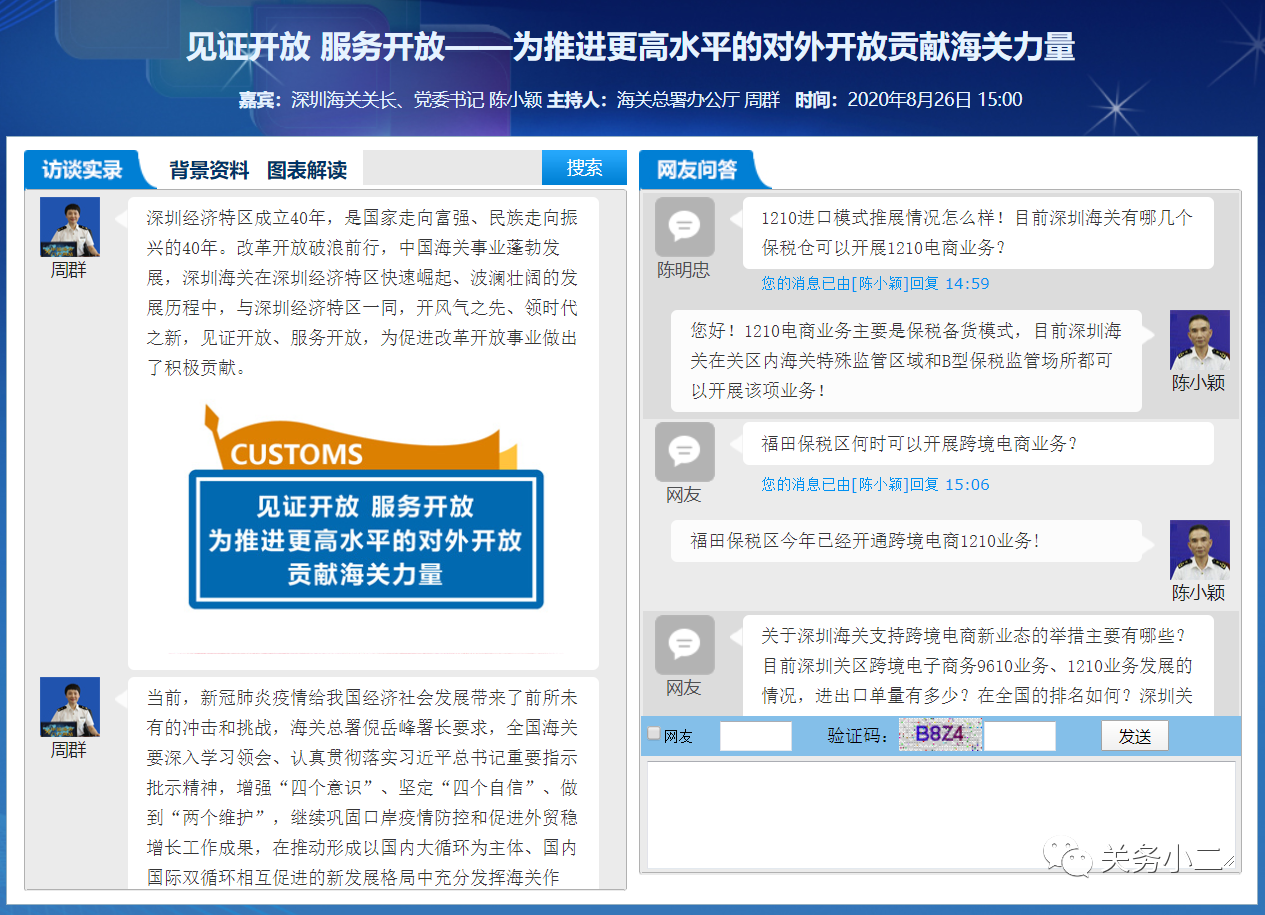Image resolution: width=1265 pixels, height=915 pixels.
Task: Click the chat icon beside 关于深圳海关支持 question
Action: 685,645
